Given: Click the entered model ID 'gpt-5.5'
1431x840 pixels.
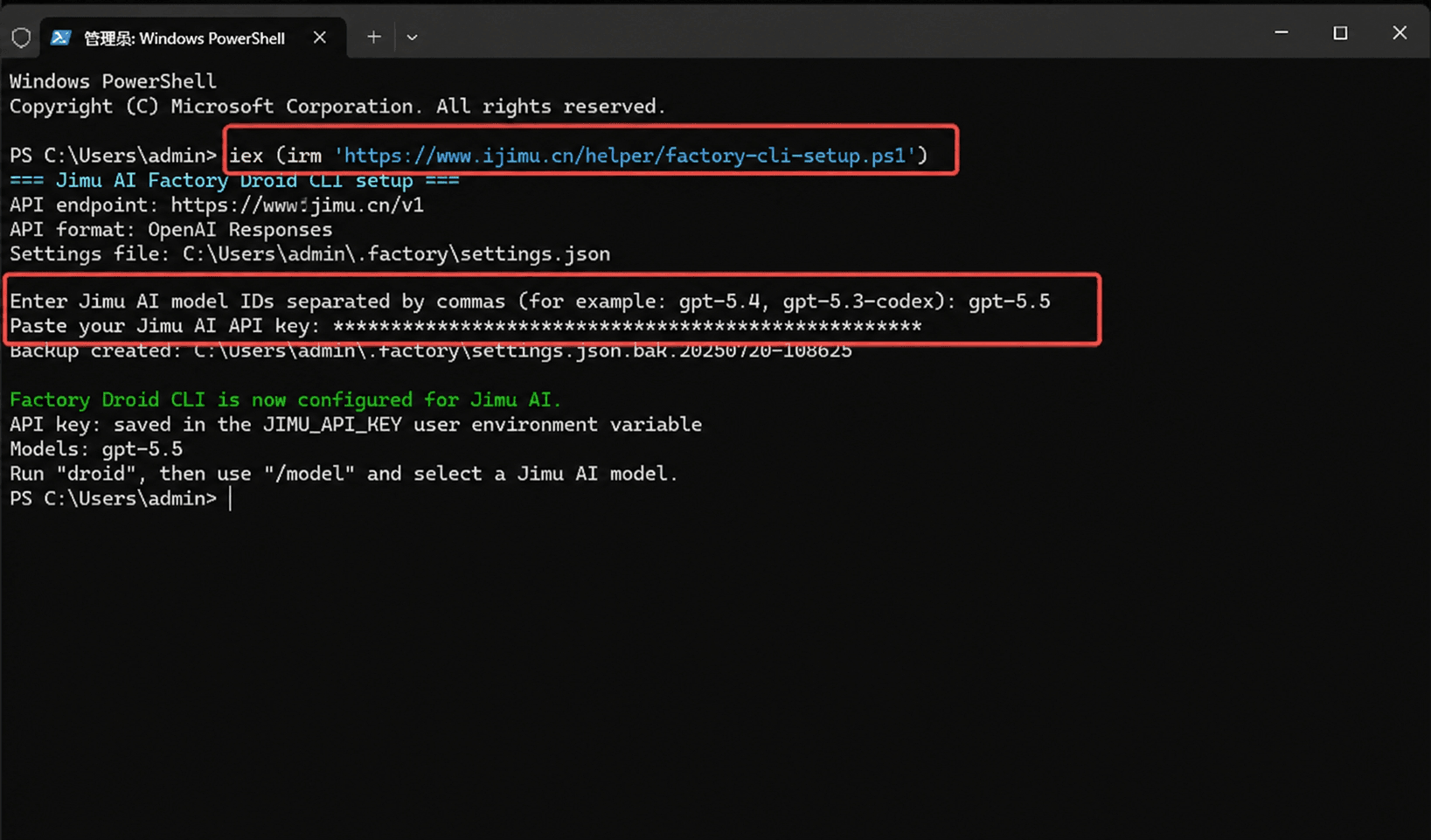Looking at the screenshot, I should click(x=1009, y=302).
